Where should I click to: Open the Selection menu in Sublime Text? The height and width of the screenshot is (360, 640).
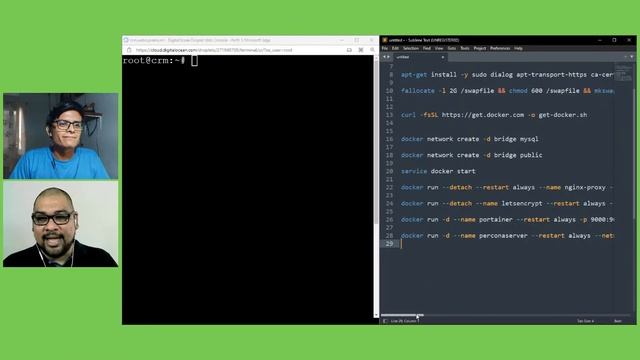(411, 48)
